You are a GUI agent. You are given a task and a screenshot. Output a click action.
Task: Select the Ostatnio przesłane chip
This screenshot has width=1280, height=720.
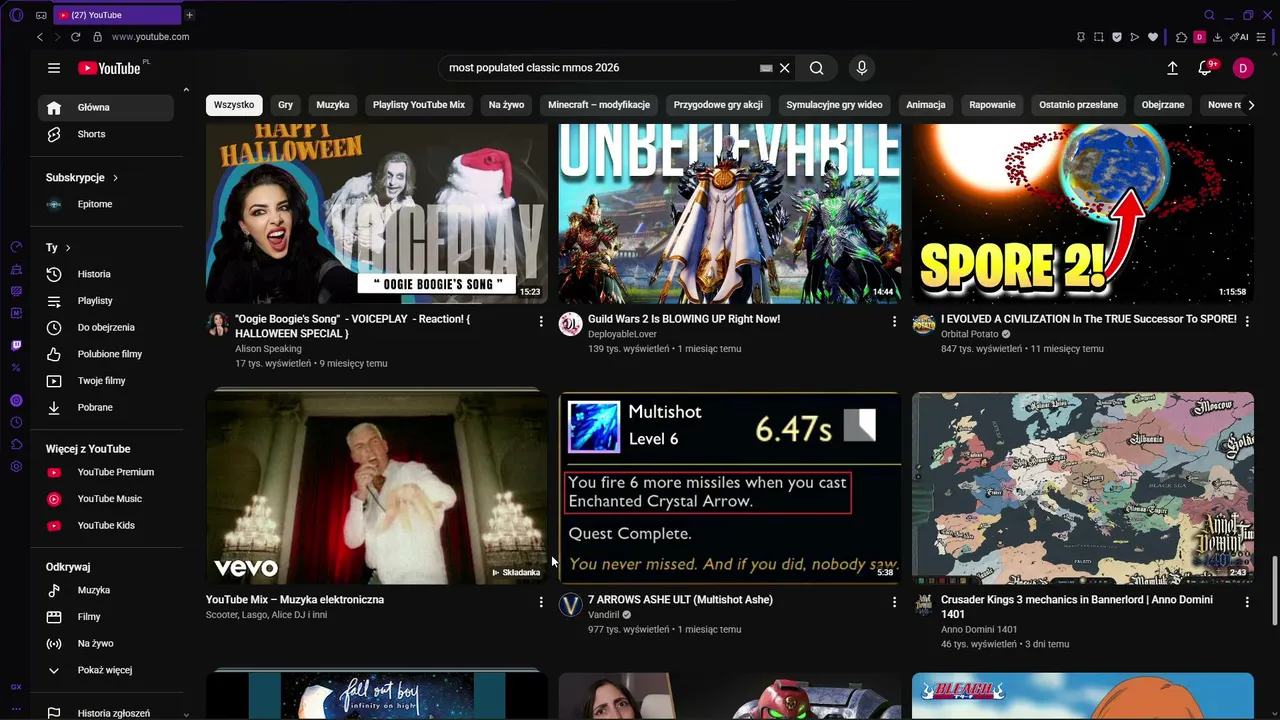click(x=1078, y=105)
